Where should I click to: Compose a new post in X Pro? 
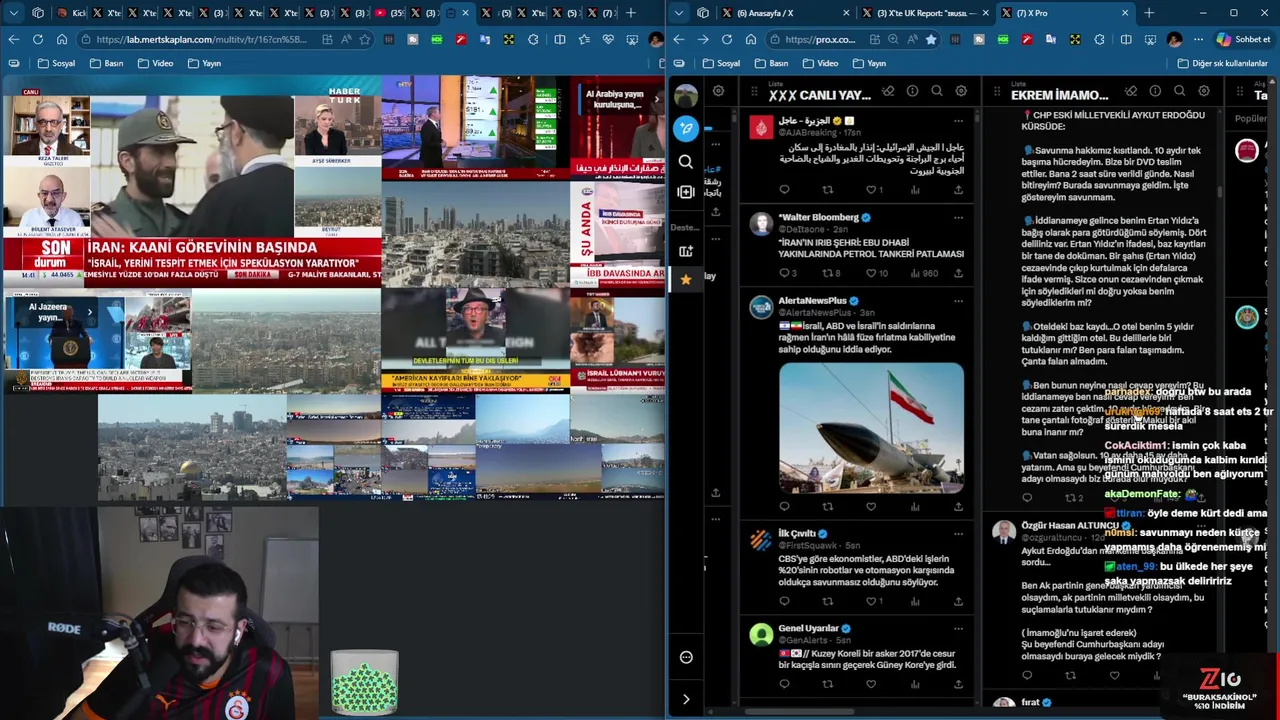click(686, 128)
